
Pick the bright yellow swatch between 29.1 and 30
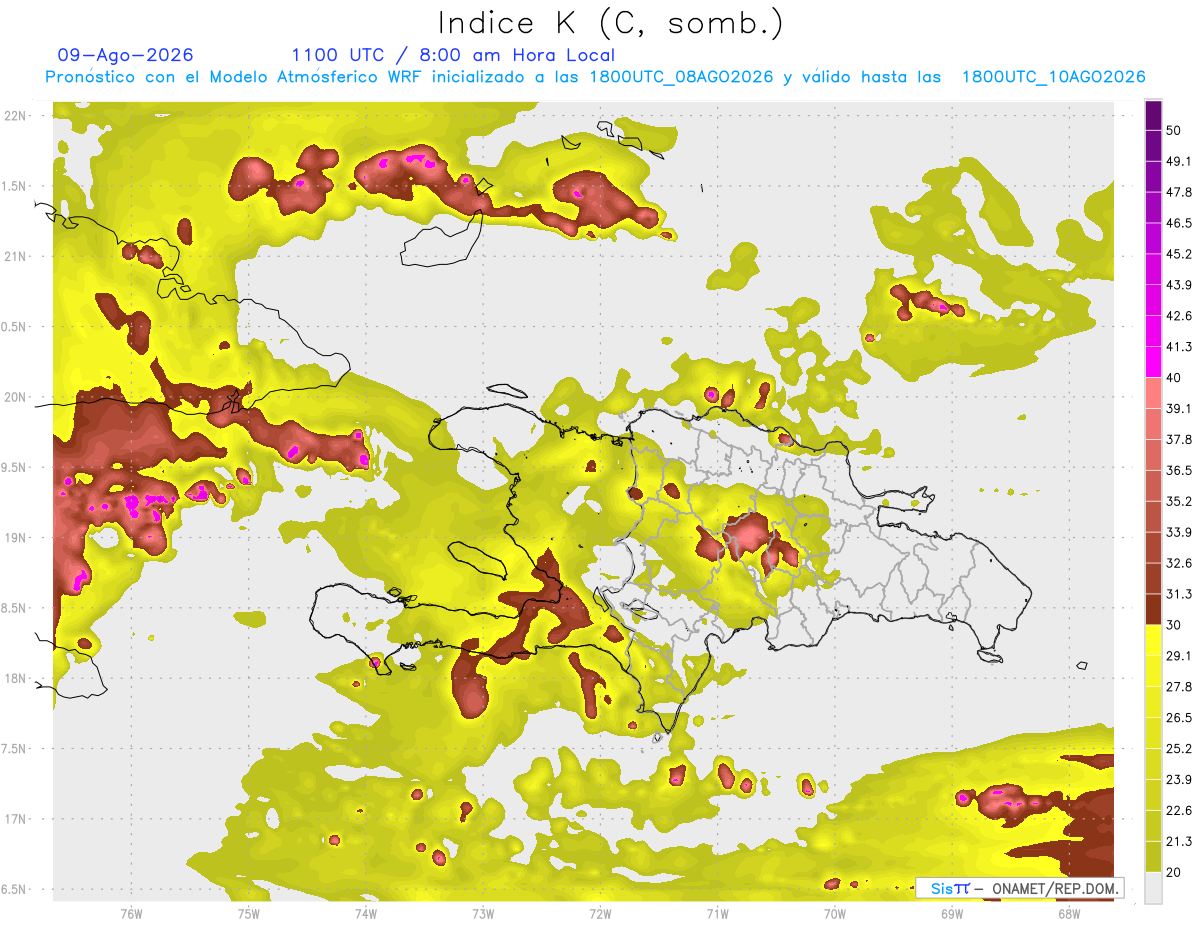(1153, 641)
